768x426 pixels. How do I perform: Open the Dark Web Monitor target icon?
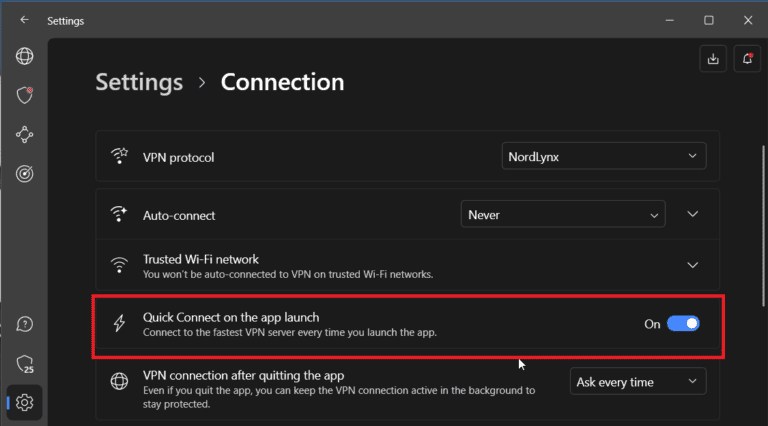[x=25, y=173]
